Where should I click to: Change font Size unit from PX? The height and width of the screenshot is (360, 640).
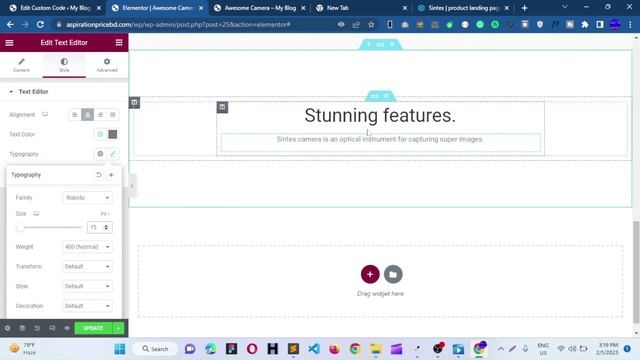[x=105, y=214]
